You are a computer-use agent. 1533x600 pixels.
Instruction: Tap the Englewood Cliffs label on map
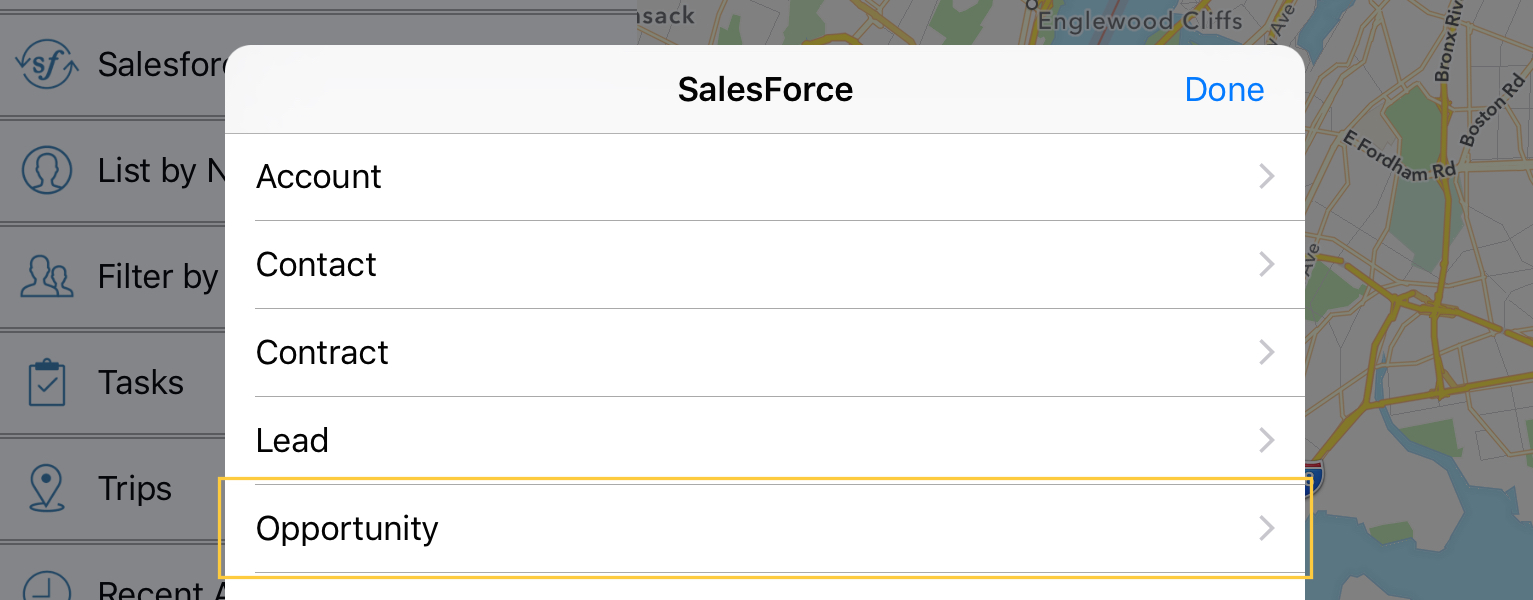pyautogui.click(x=1140, y=20)
